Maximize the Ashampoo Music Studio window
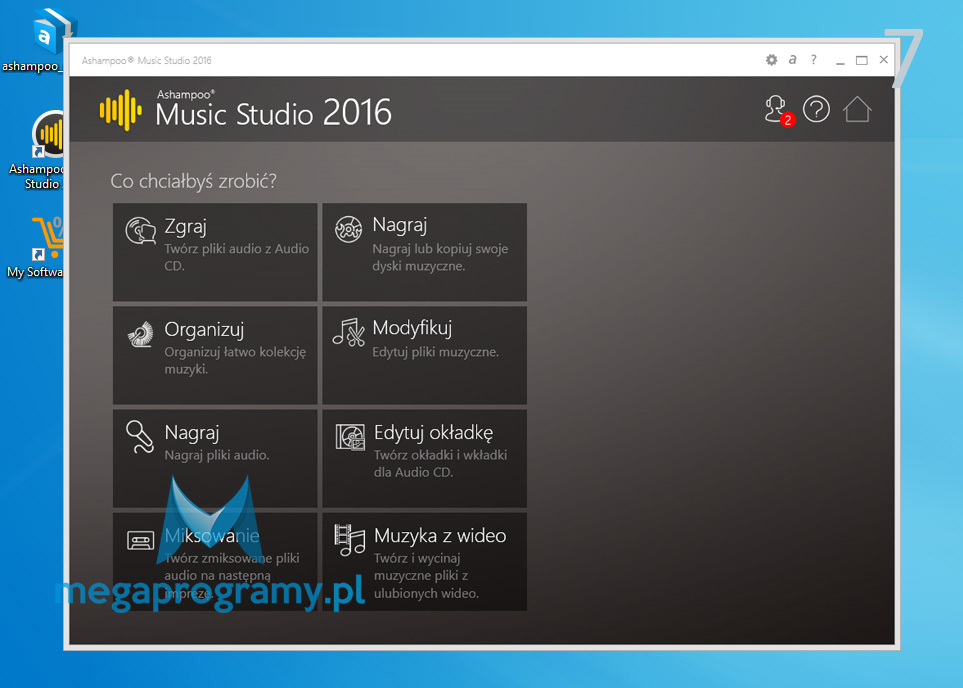963x688 pixels. point(862,60)
